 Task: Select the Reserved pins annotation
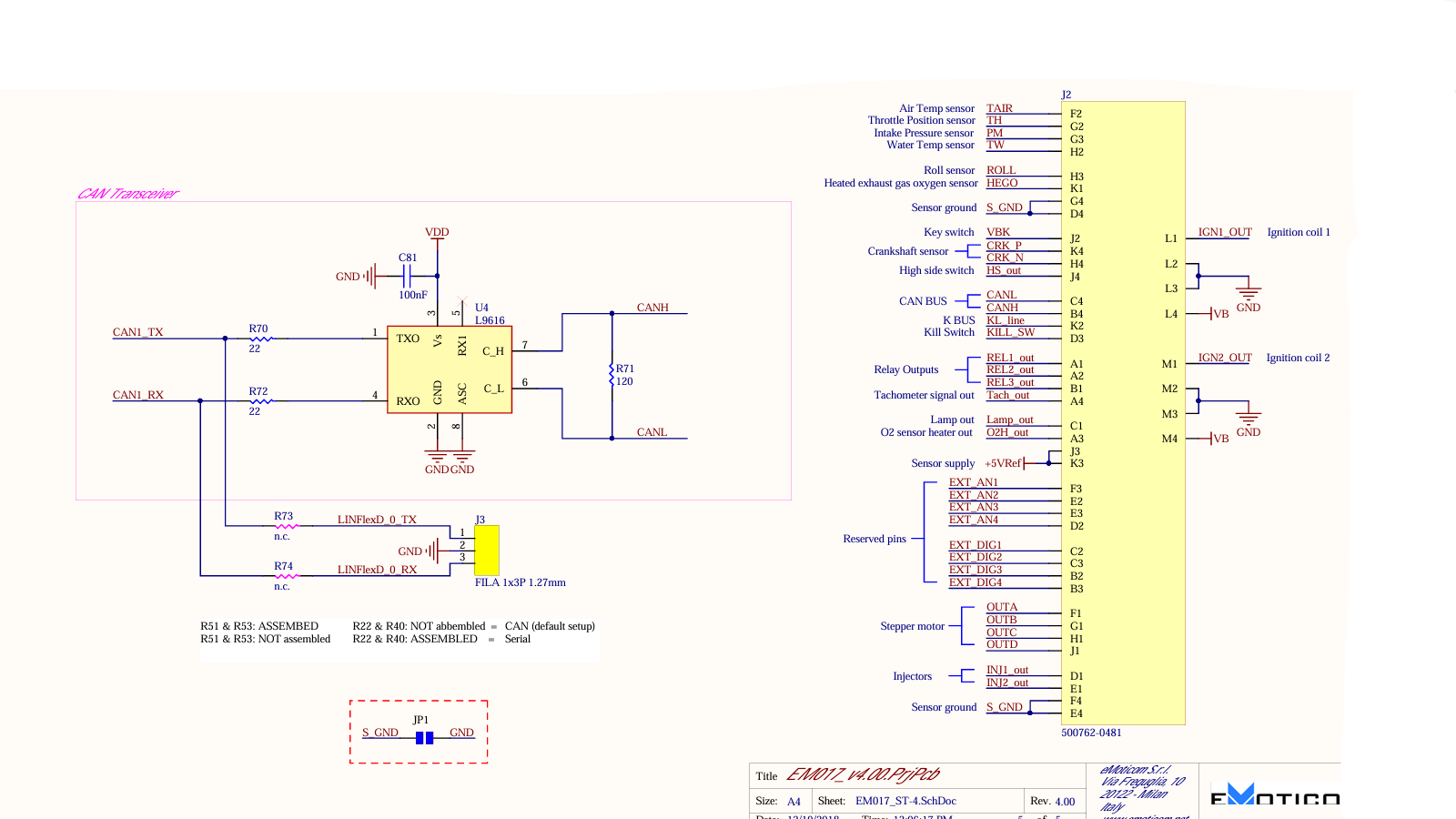[x=875, y=539]
